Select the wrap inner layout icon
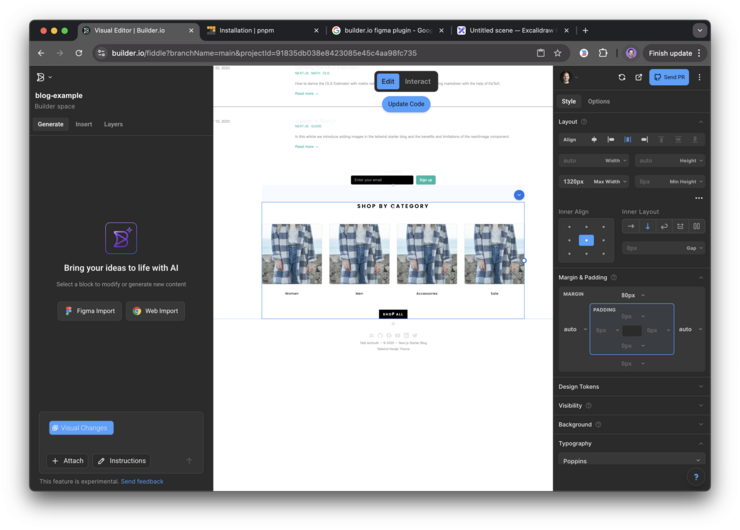Screen dimensions: 740x530 [x=664, y=227]
